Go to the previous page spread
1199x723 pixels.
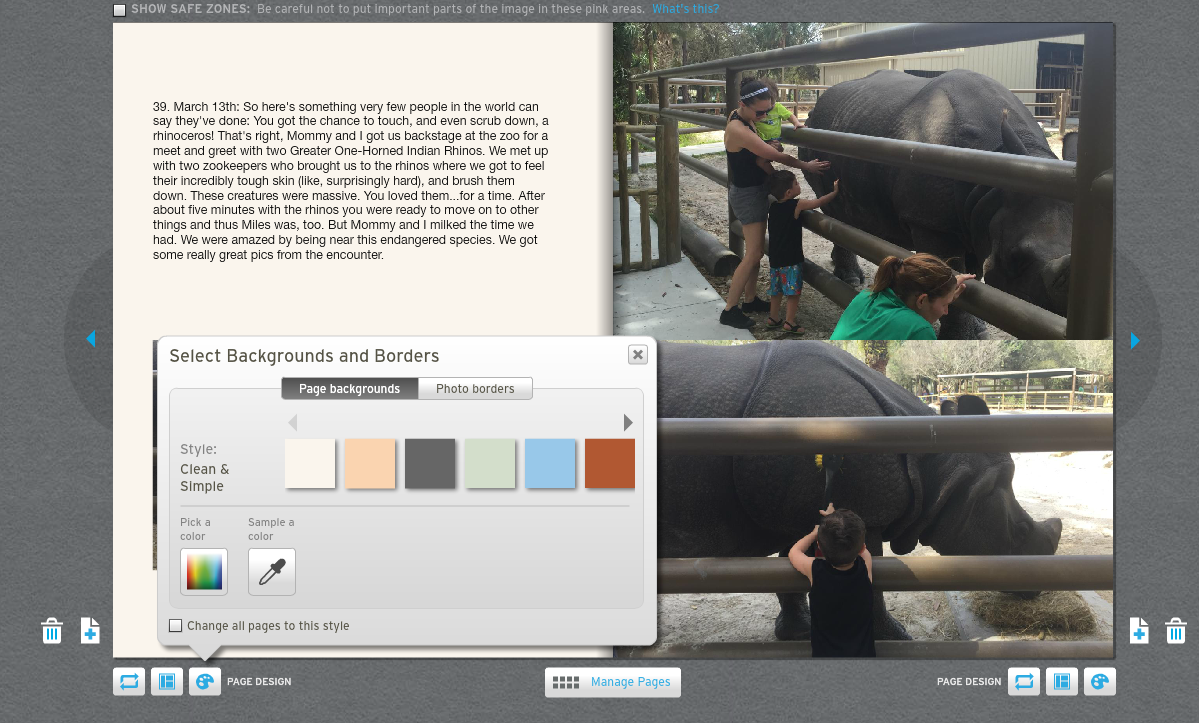(x=91, y=339)
